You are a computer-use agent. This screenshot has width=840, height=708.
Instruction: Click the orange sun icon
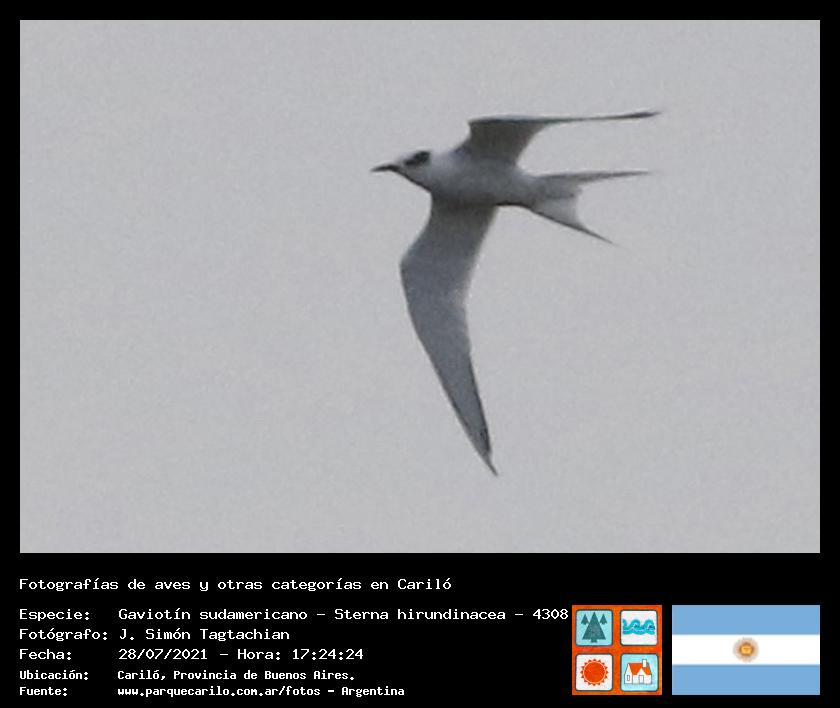click(x=594, y=671)
